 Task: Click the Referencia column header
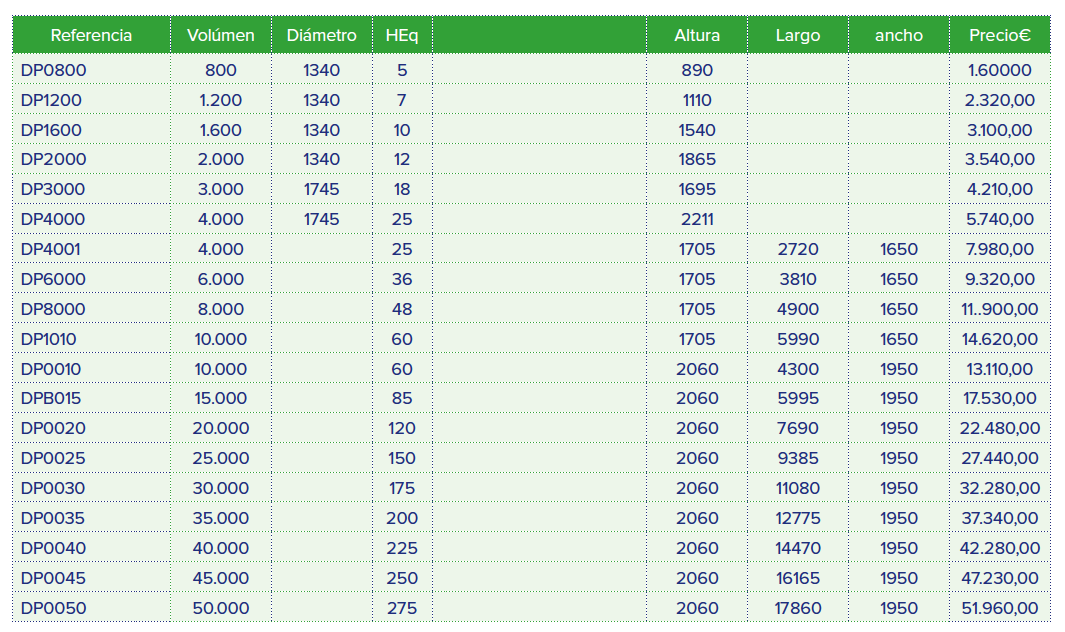91,35
